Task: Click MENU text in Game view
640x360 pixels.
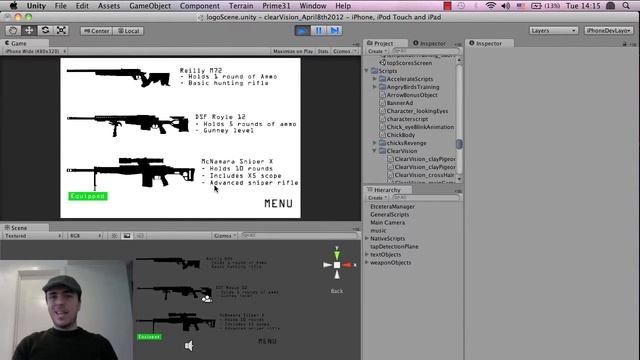Action: coord(278,203)
